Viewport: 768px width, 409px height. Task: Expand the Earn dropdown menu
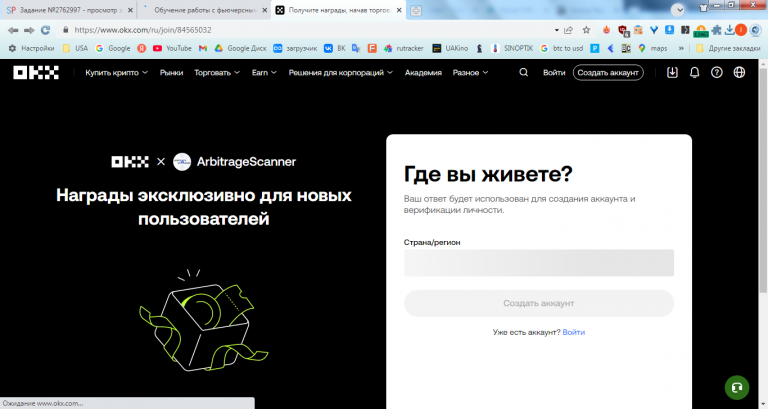pyautogui.click(x=264, y=72)
